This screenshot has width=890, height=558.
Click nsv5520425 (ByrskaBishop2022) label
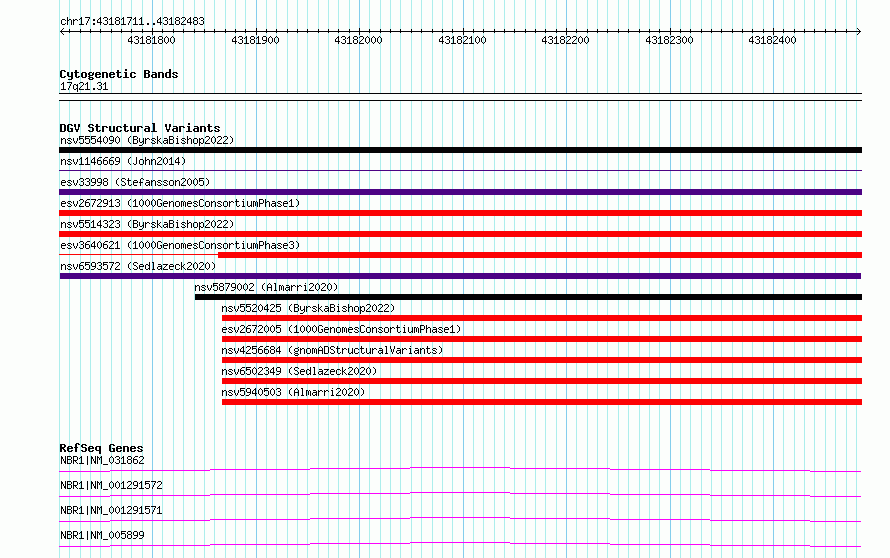coord(308,308)
